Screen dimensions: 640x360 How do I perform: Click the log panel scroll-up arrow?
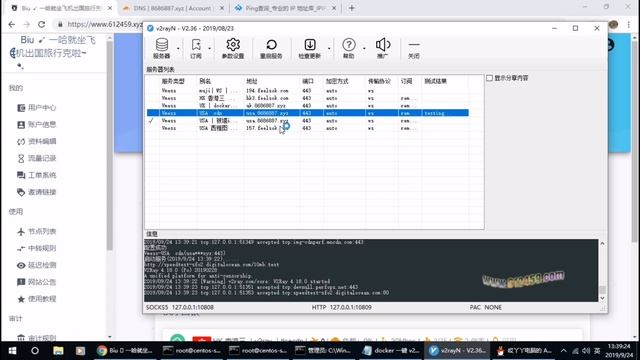coord(602,244)
